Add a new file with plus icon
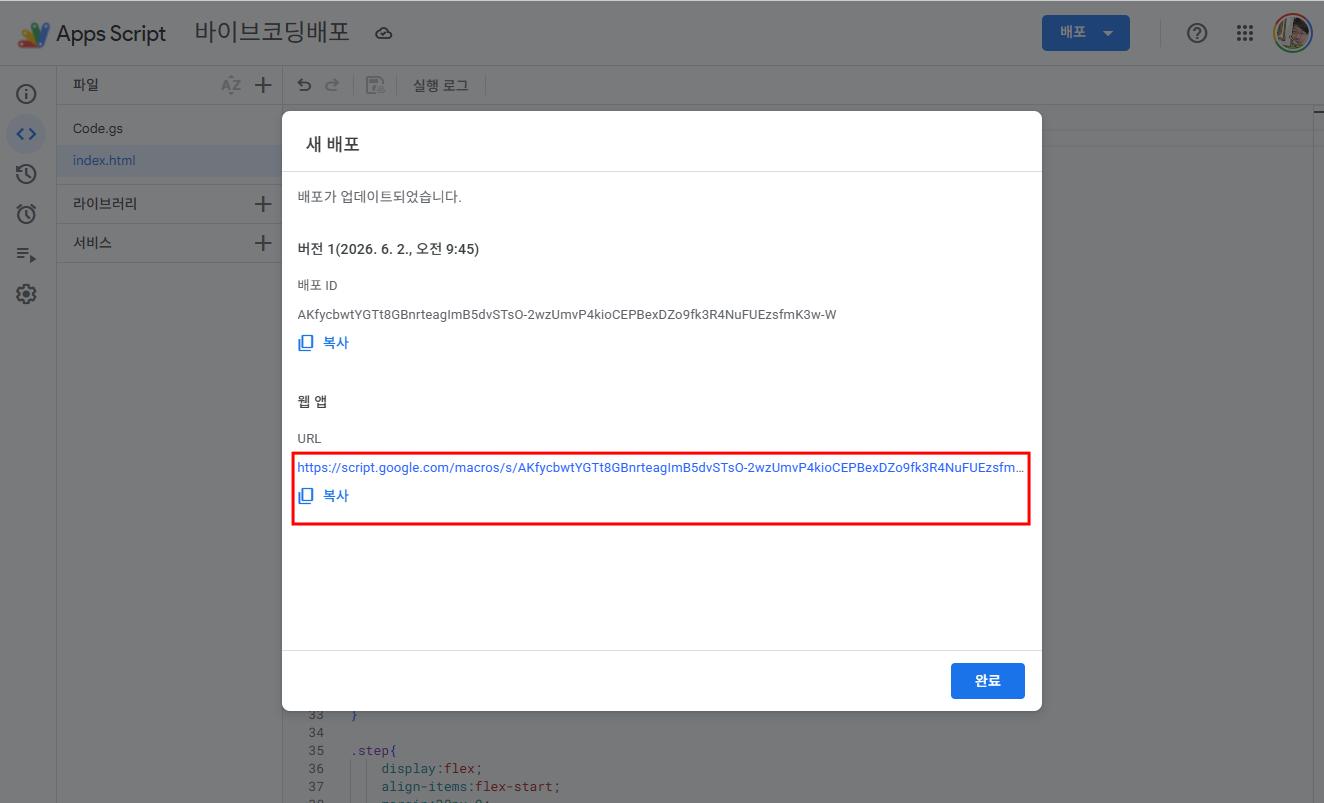Image resolution: width=1324 pixels, height=803 pixels. coord(263,85)
